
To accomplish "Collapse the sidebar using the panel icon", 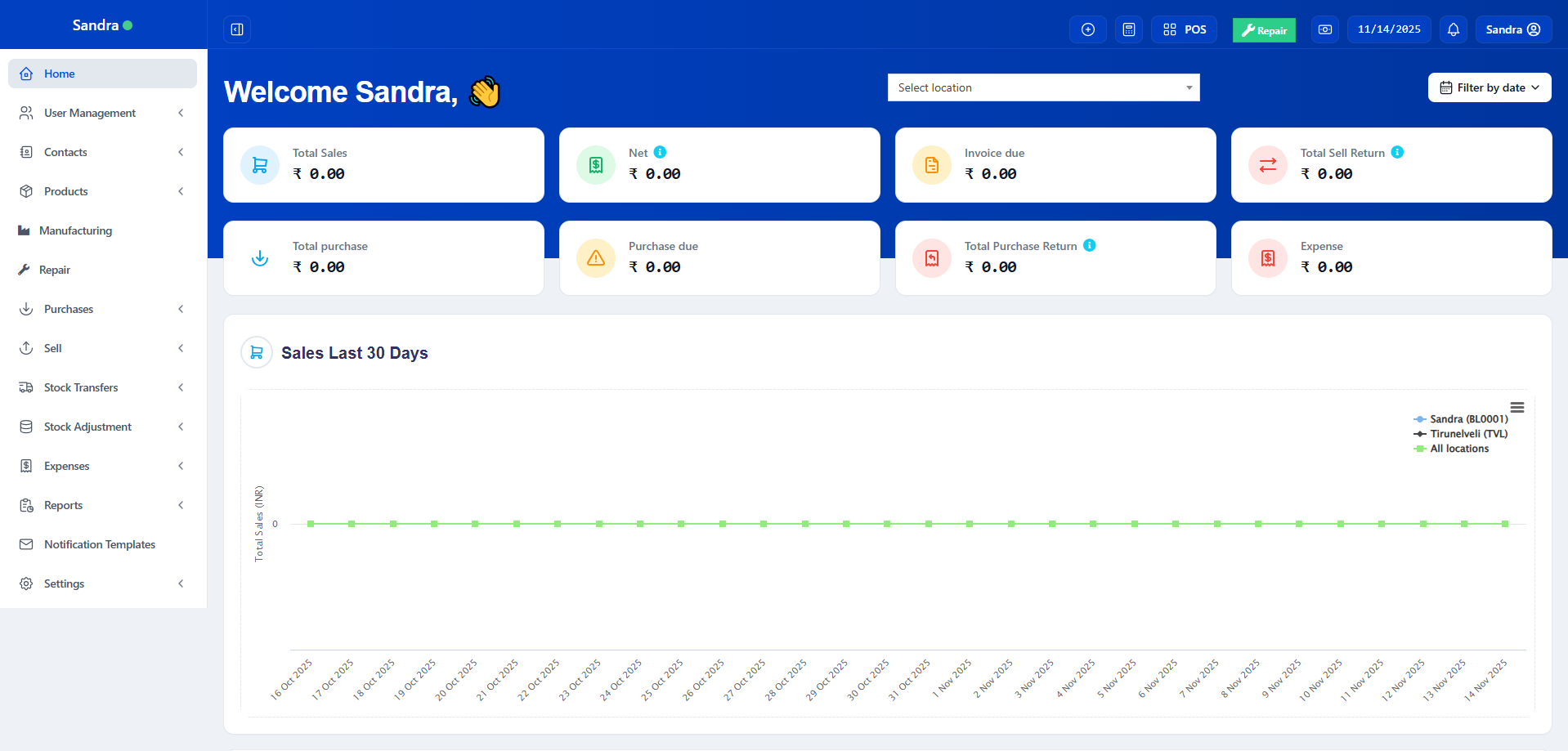I will [x=236, y=29].
